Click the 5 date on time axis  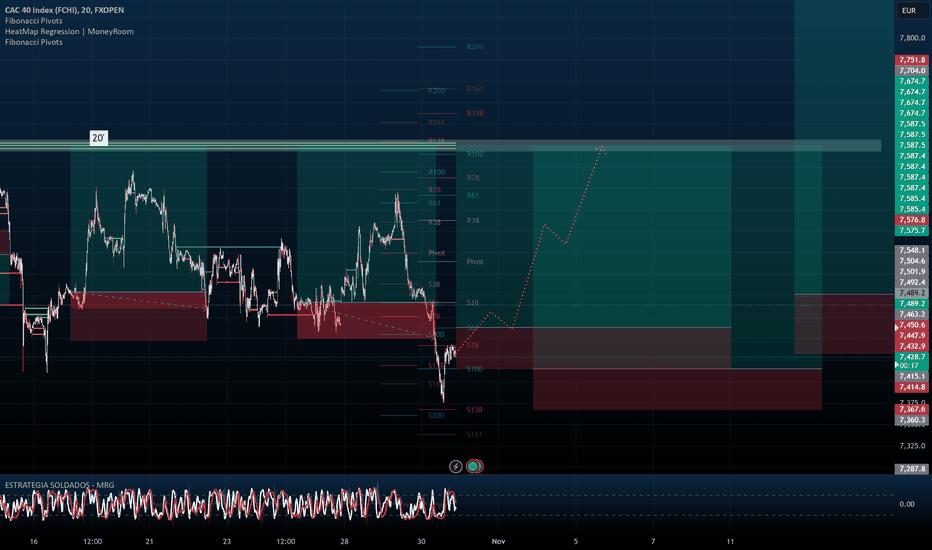575,542
